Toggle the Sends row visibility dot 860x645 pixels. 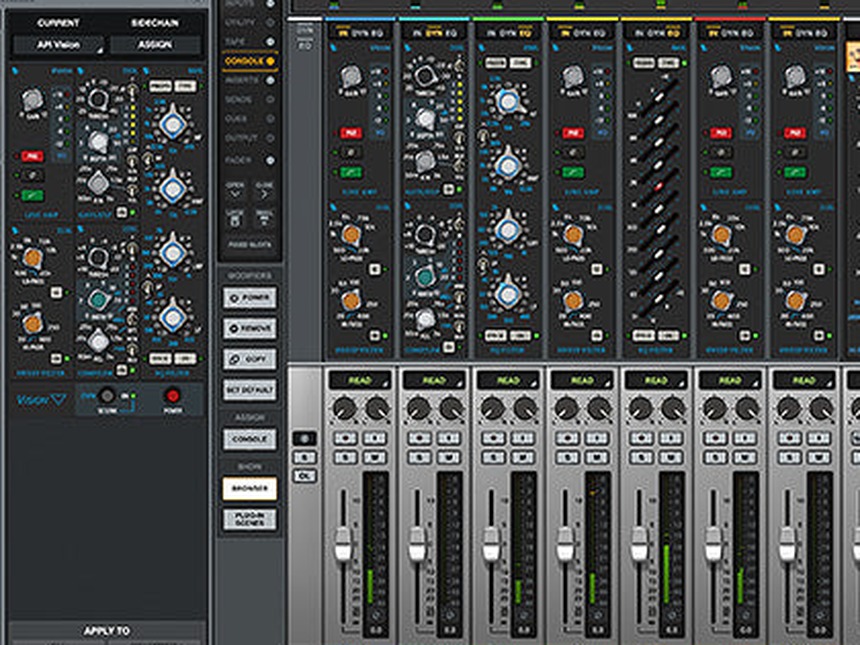point(270,99)
